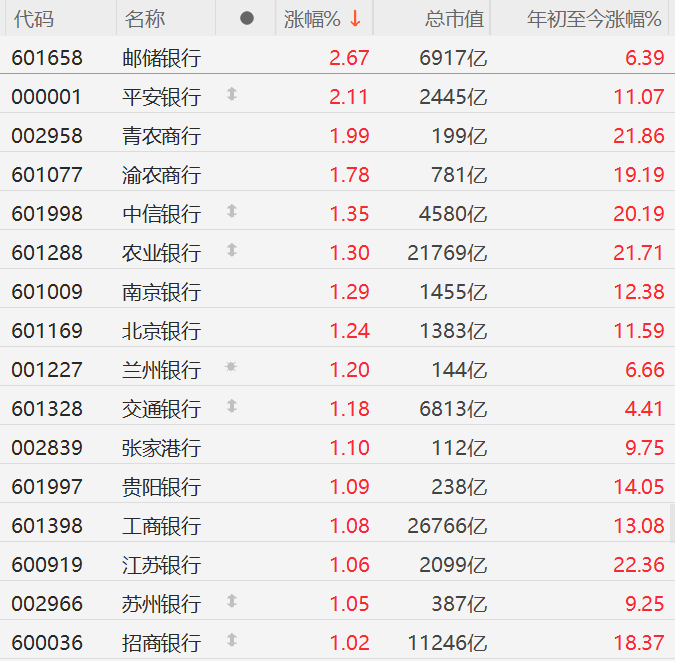Select stock code 601997

(47, 487)
